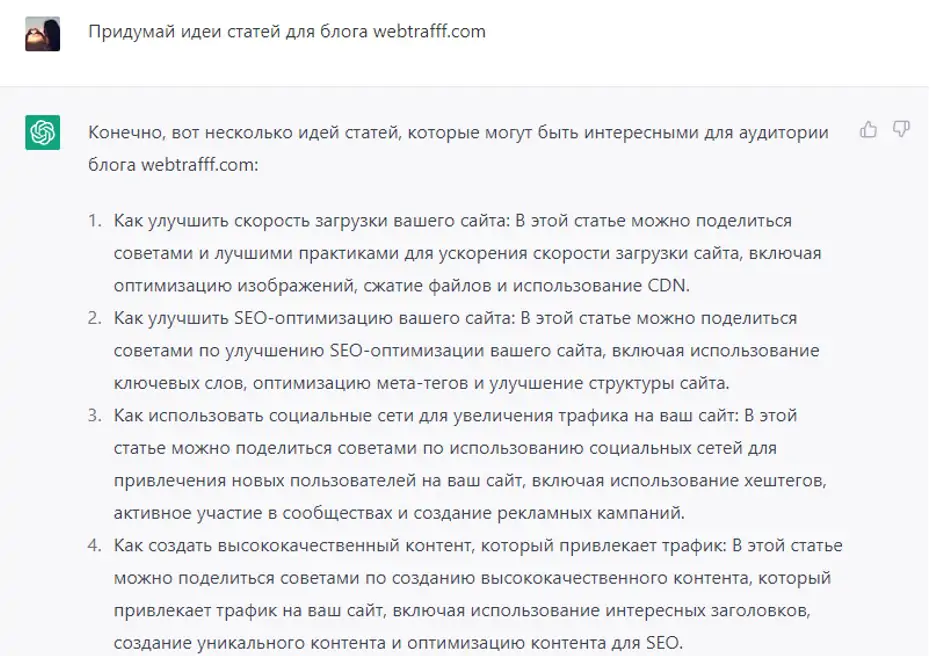The height and width of the screenshot is (656, 931).
Task: Click the word "CDN" in item one
Action: pyautogui.click(x=669, y=286)
